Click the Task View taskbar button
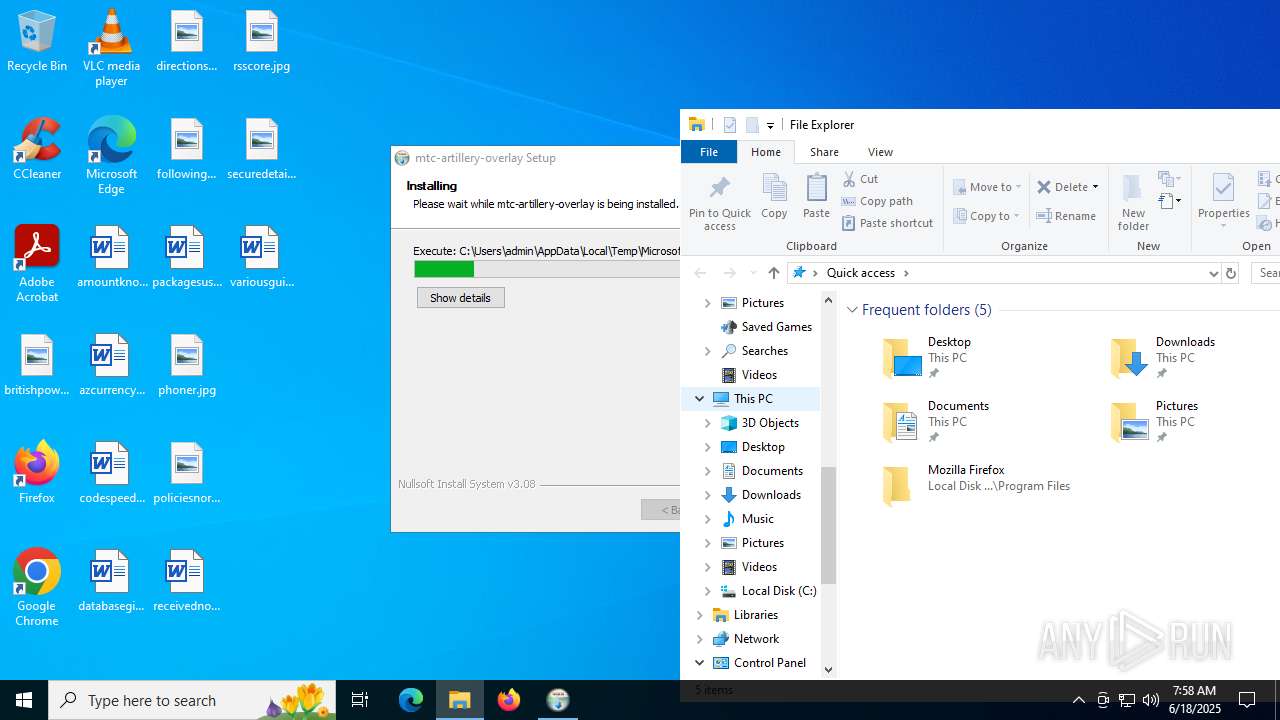The height and width of the screenshot is (720, 1280). 360,700
